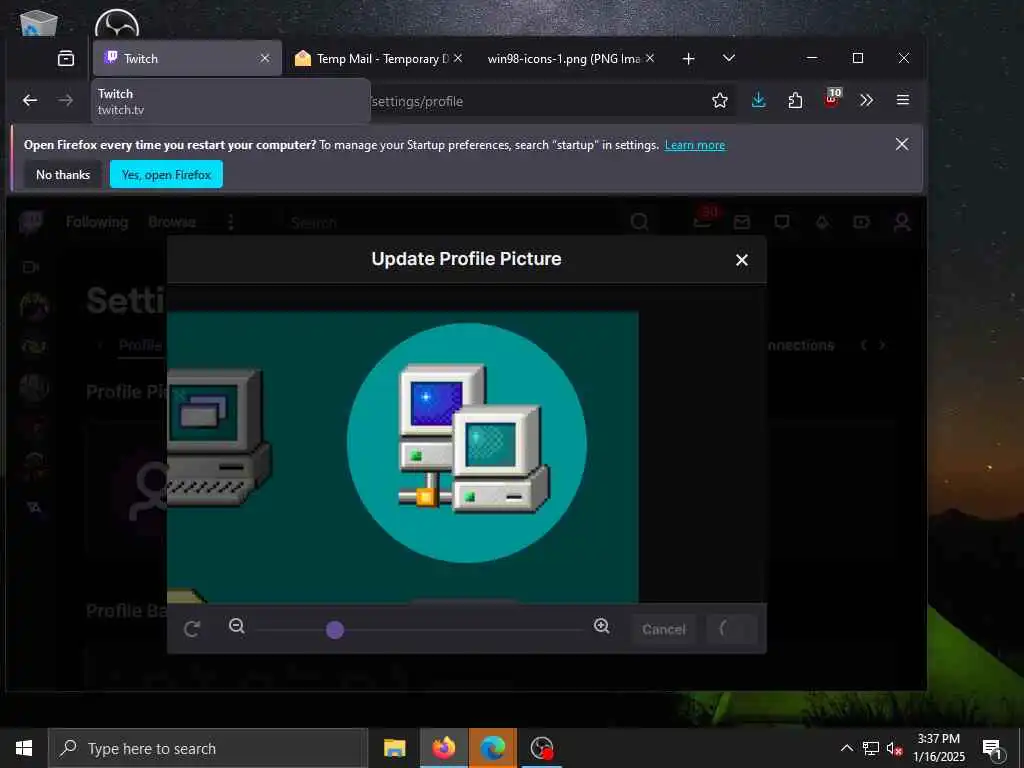This screenshot has width=1024, height=768.
Task: Open a new browser tab
Action: pos(688,58)
